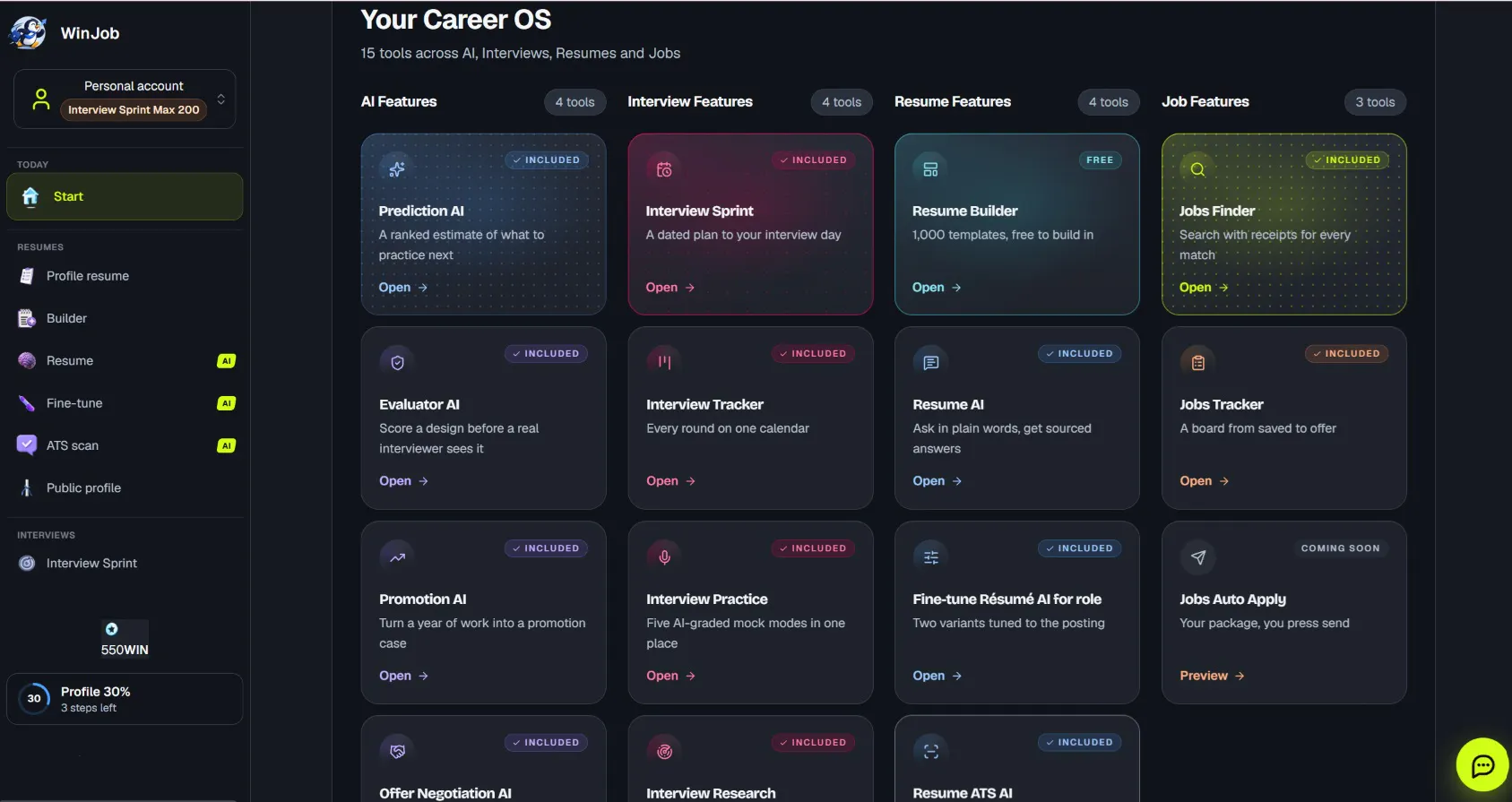1512x802 pixels.
Task: Click Open on the Promotion AI card
Action: 403,675
